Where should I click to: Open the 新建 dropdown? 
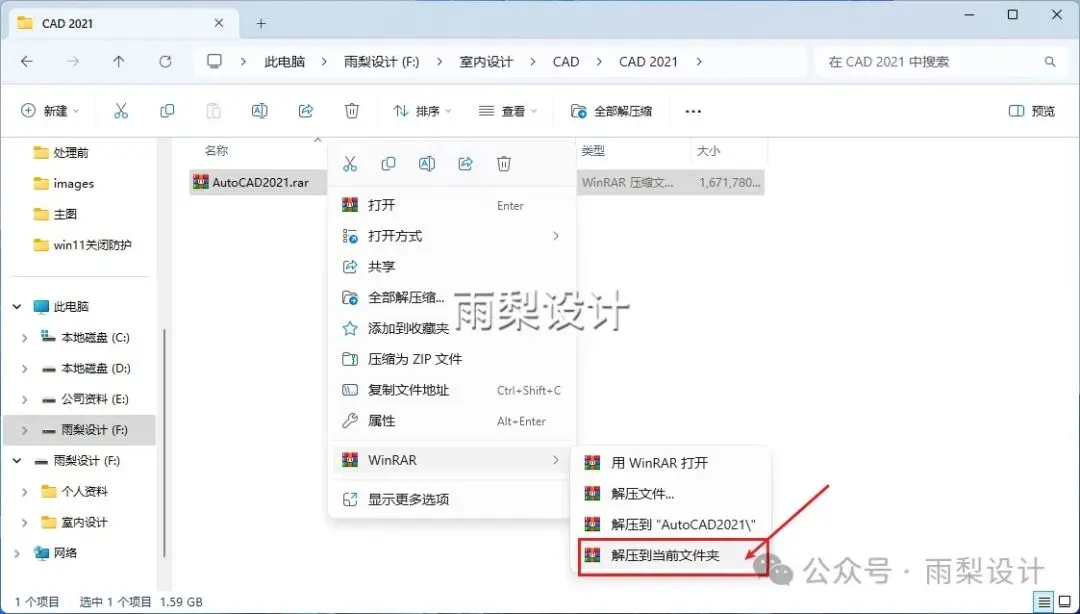pos(50,111)
